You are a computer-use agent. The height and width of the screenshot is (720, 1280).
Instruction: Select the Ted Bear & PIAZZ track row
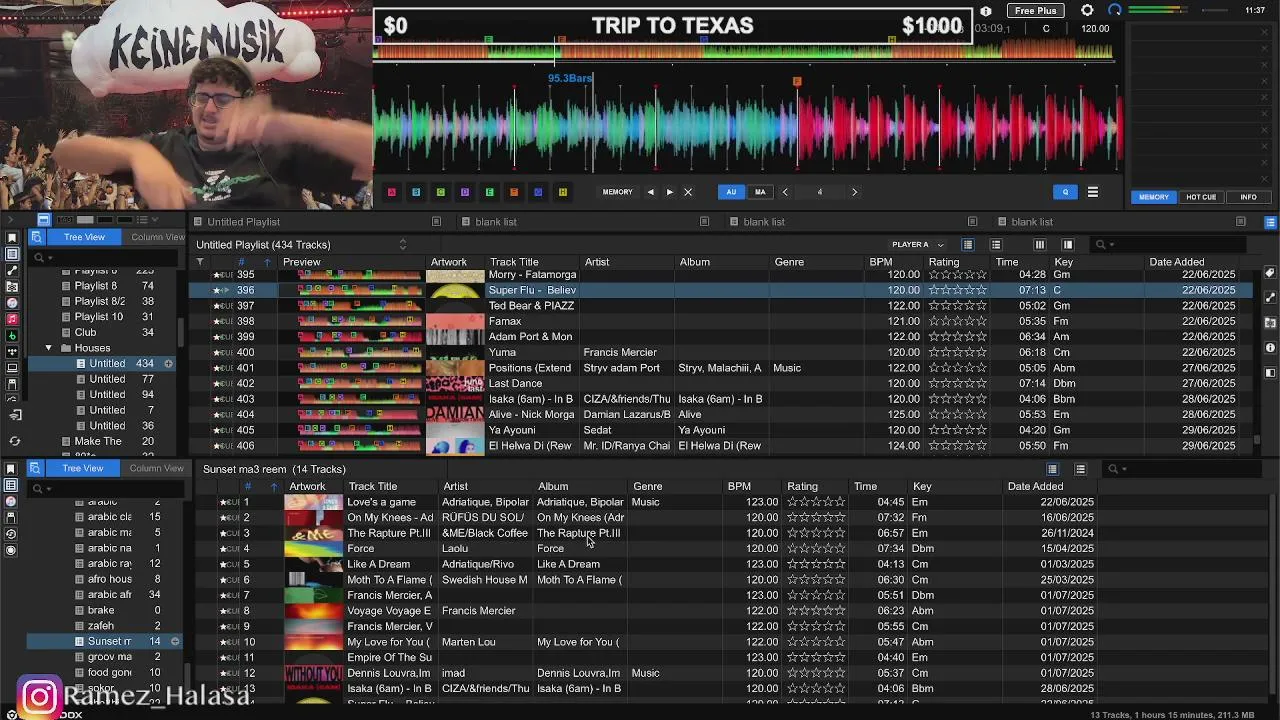click(x=720, y=306)
